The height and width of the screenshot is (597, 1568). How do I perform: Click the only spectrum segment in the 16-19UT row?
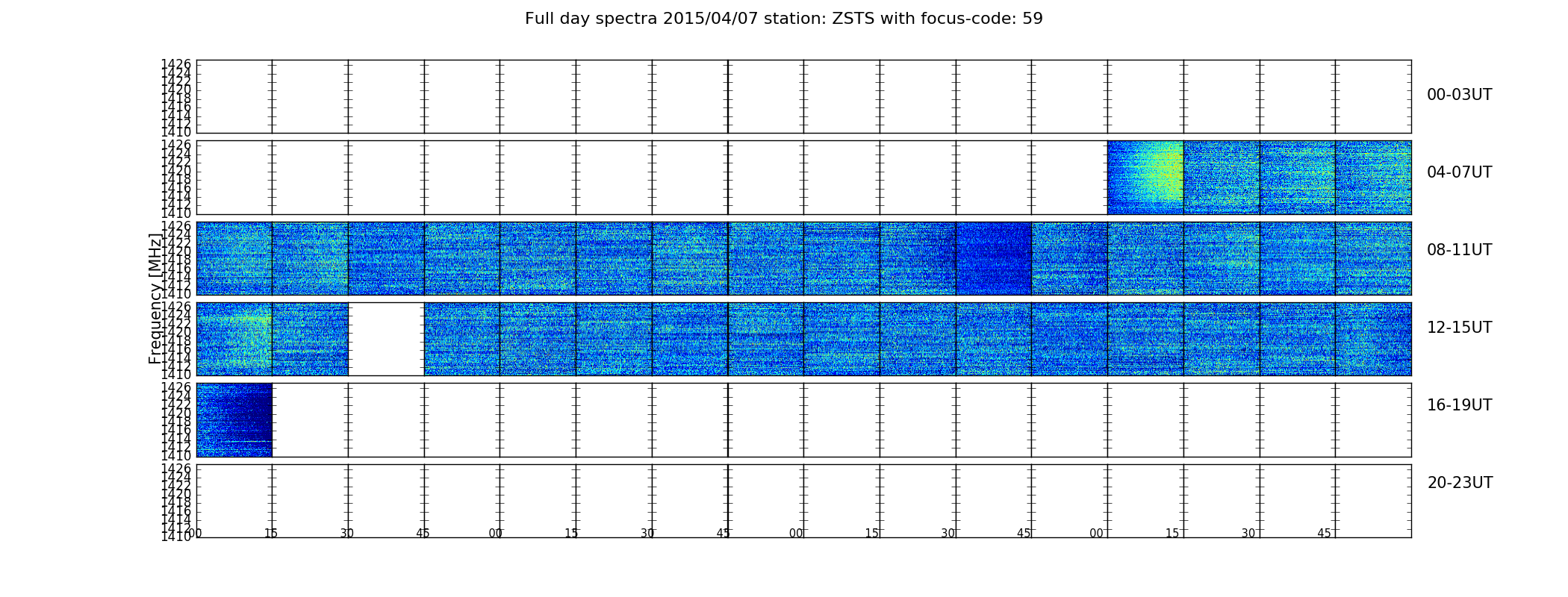coord(234,420)
